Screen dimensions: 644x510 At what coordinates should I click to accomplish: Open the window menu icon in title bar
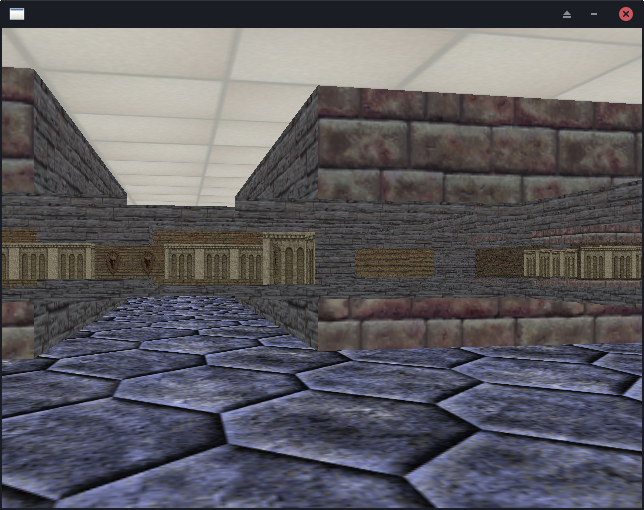[17, 14]
